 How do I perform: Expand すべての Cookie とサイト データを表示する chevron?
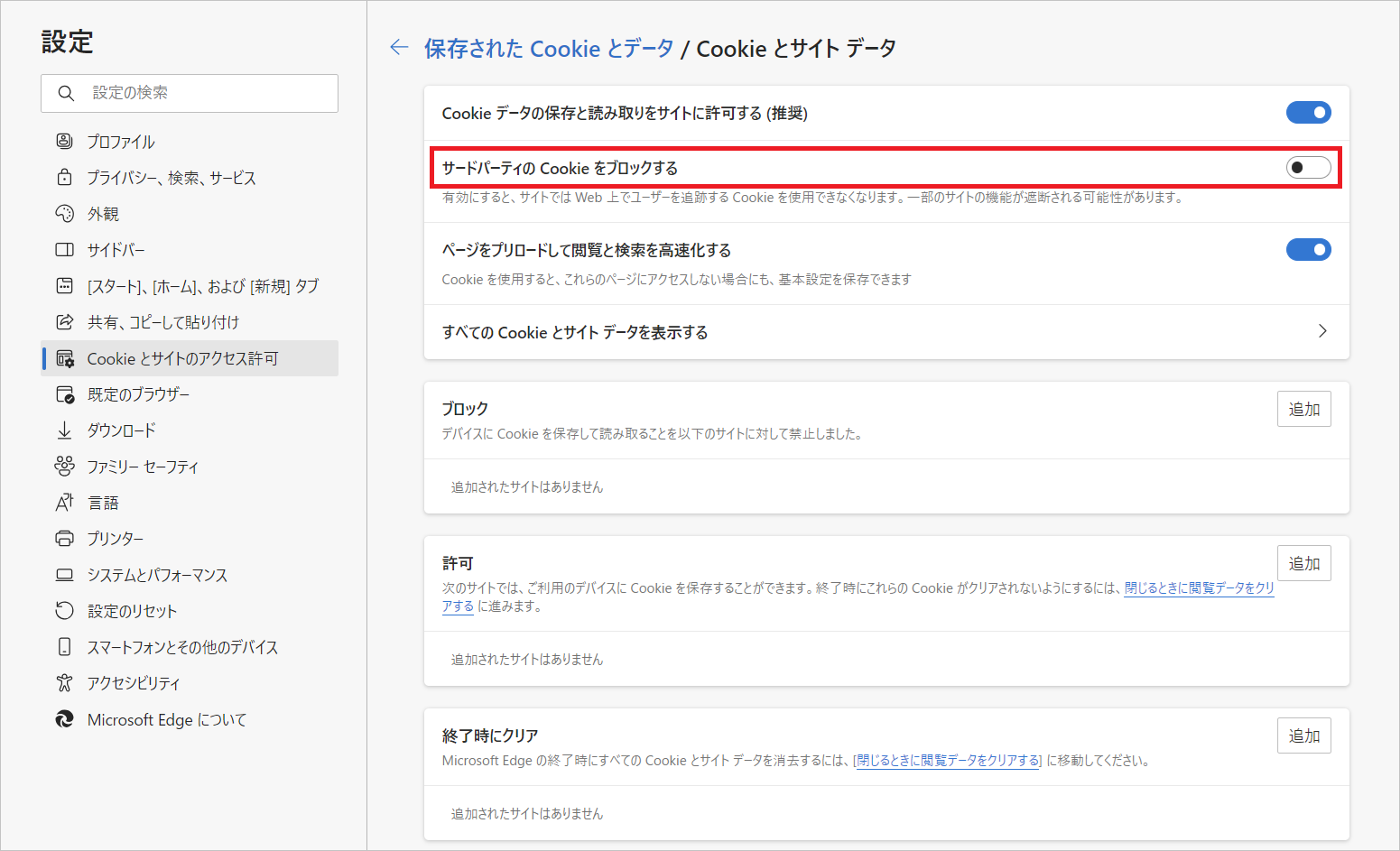pos(1322,331)
